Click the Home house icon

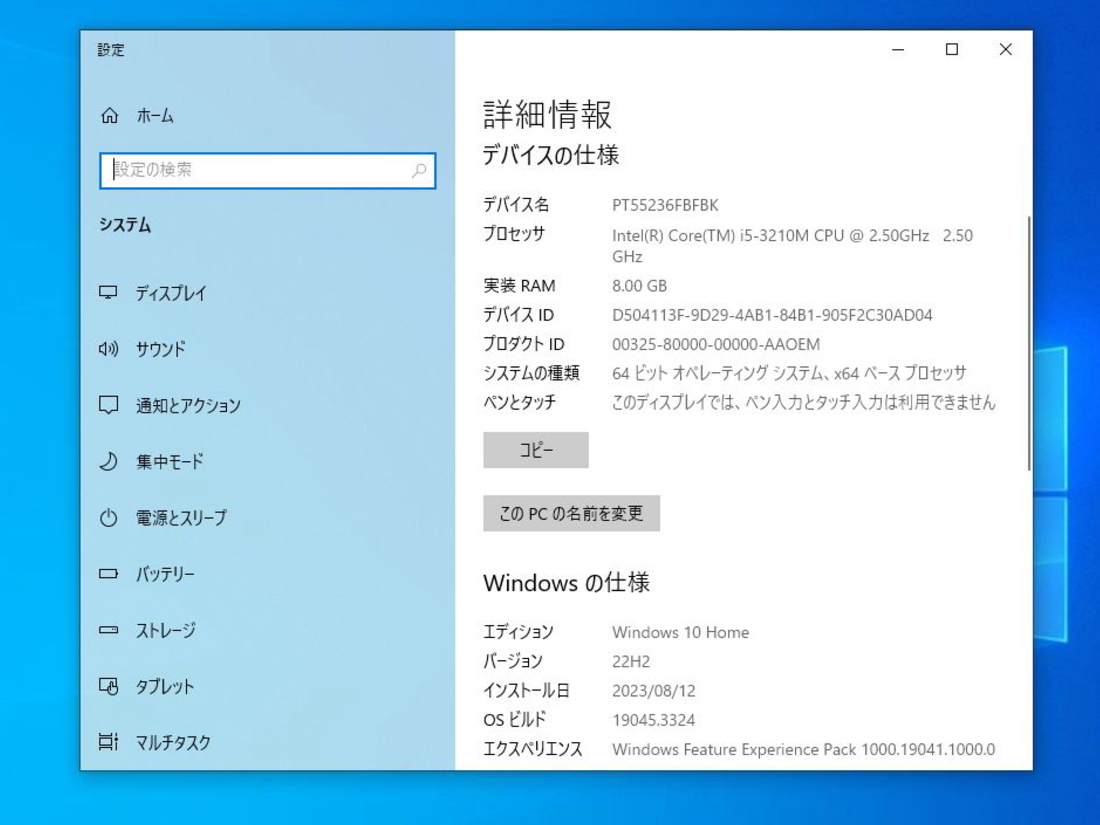tap(109, 115)
